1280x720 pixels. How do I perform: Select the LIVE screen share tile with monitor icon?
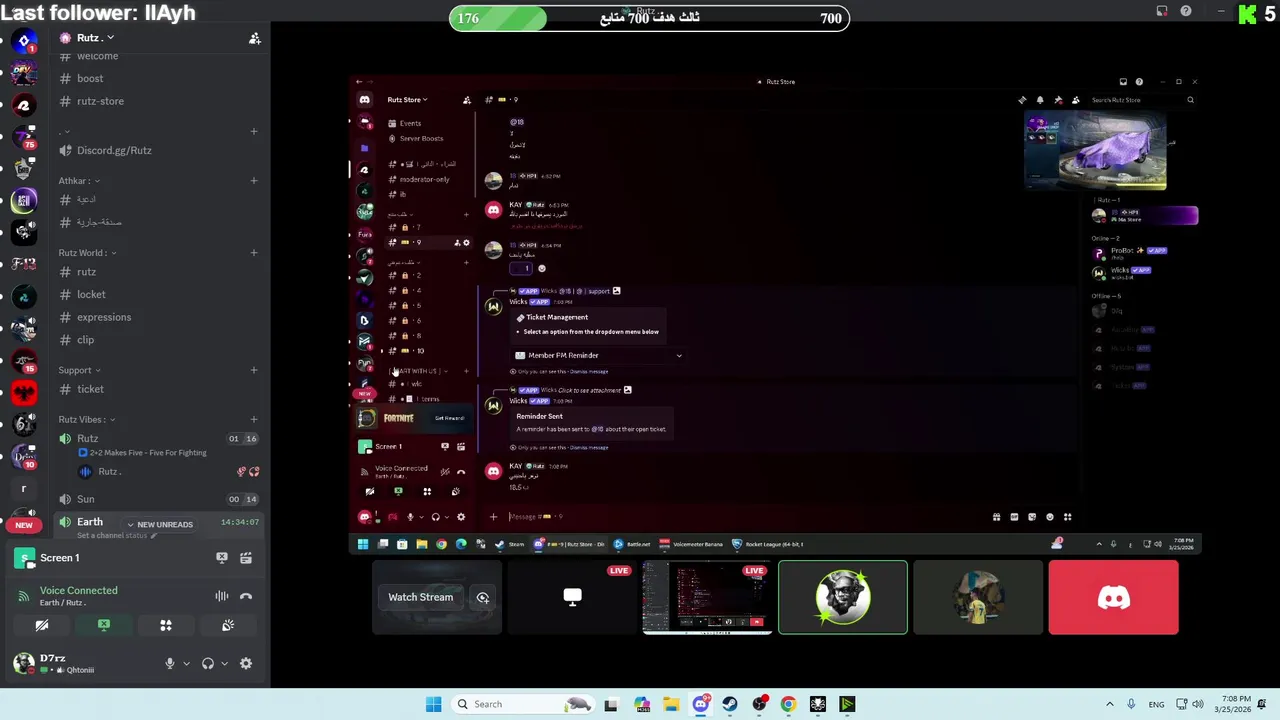572,597
